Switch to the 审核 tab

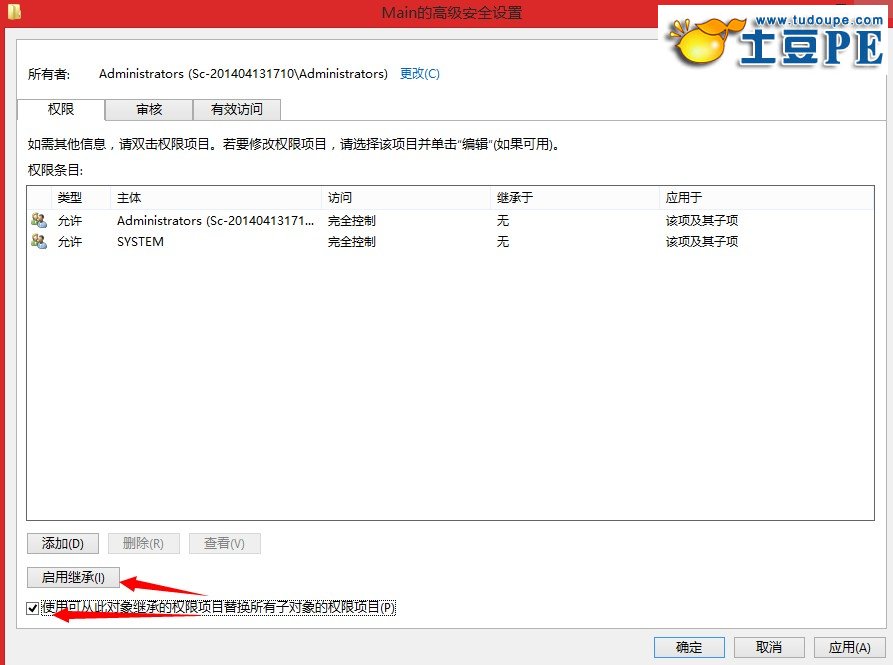(x=147, y=110)
